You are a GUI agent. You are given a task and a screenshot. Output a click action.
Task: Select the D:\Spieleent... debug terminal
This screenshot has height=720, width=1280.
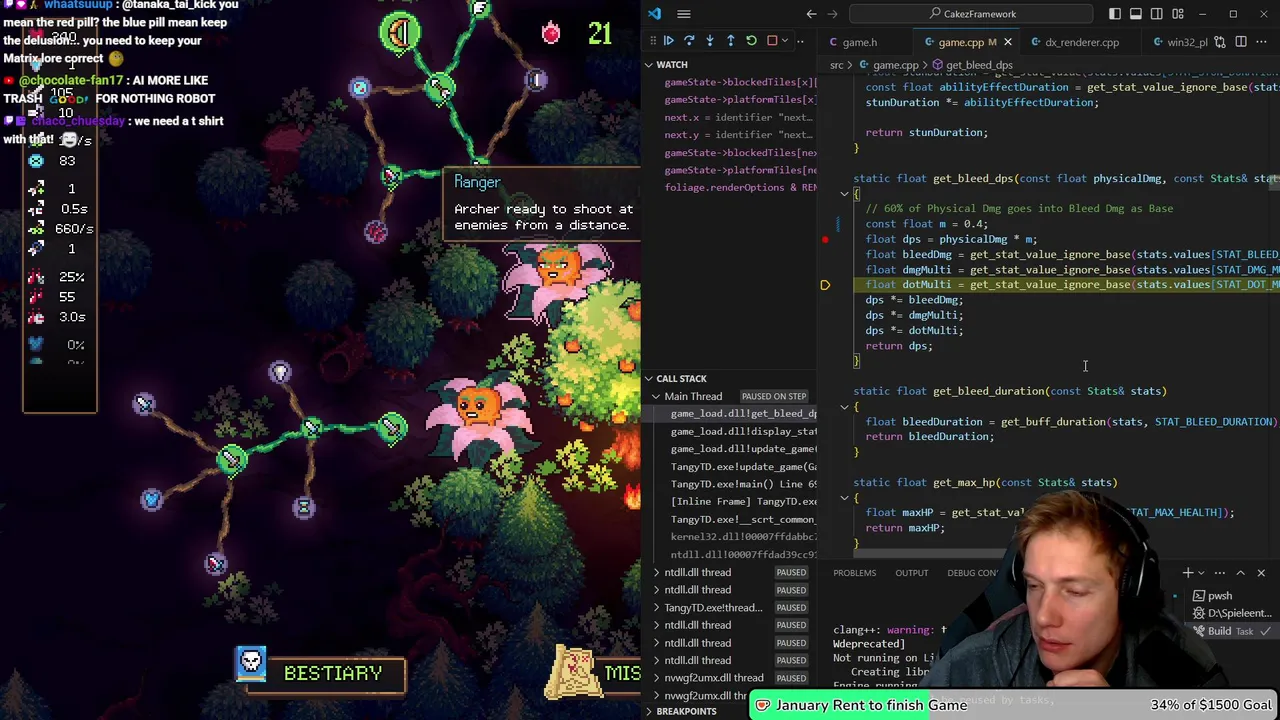(1230, 613)
